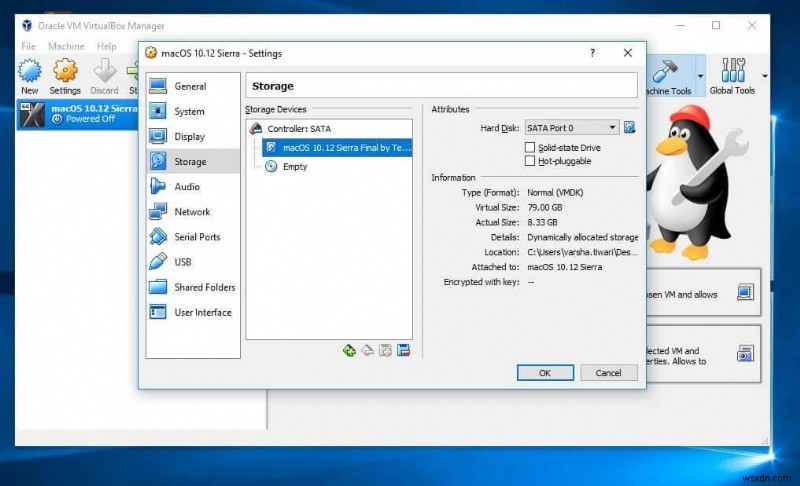
Task: Click the choose virtual hard disk icon
Action: coord(630,127)
